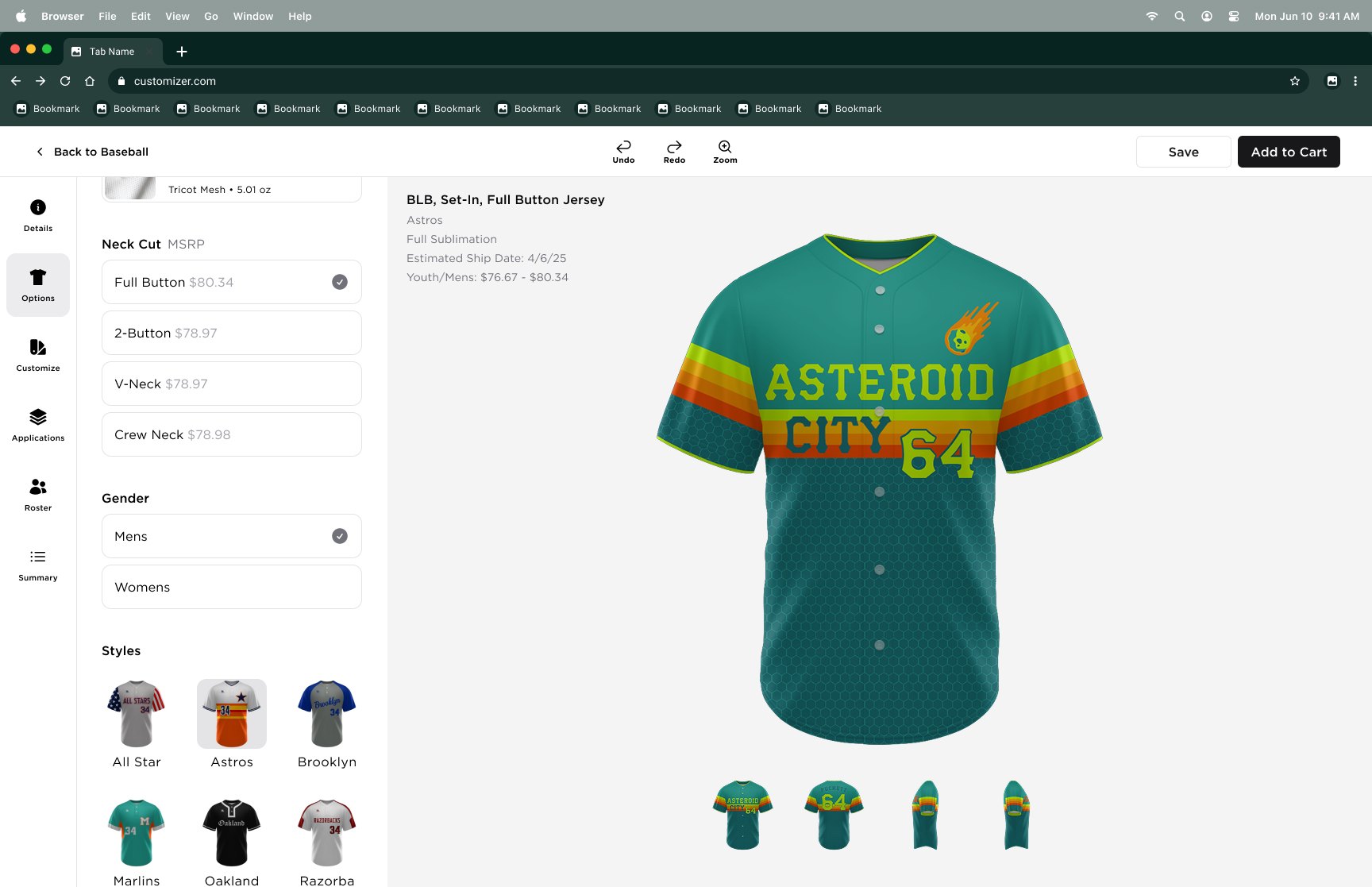Screen dimensions: 1372x887
Task: Click the Redo arrow icon
Action: 674,146
